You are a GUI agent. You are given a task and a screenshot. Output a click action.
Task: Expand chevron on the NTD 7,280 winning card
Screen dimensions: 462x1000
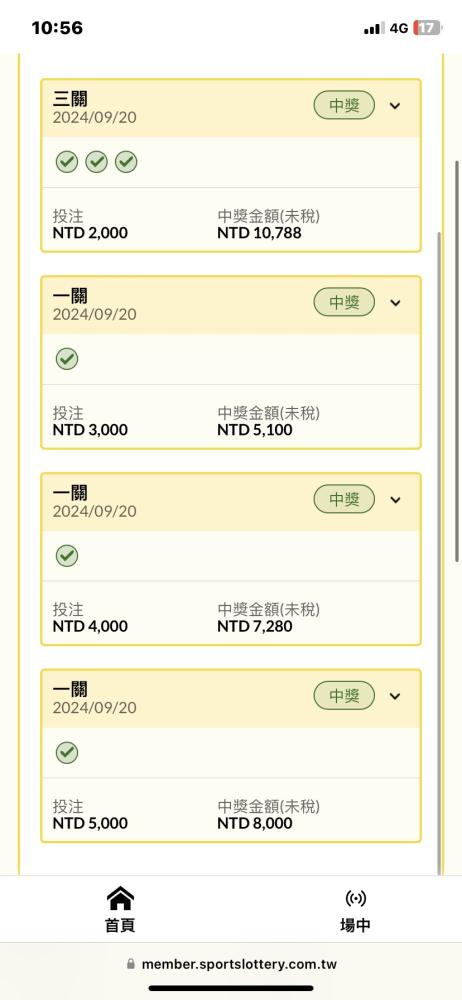[395, 499]
